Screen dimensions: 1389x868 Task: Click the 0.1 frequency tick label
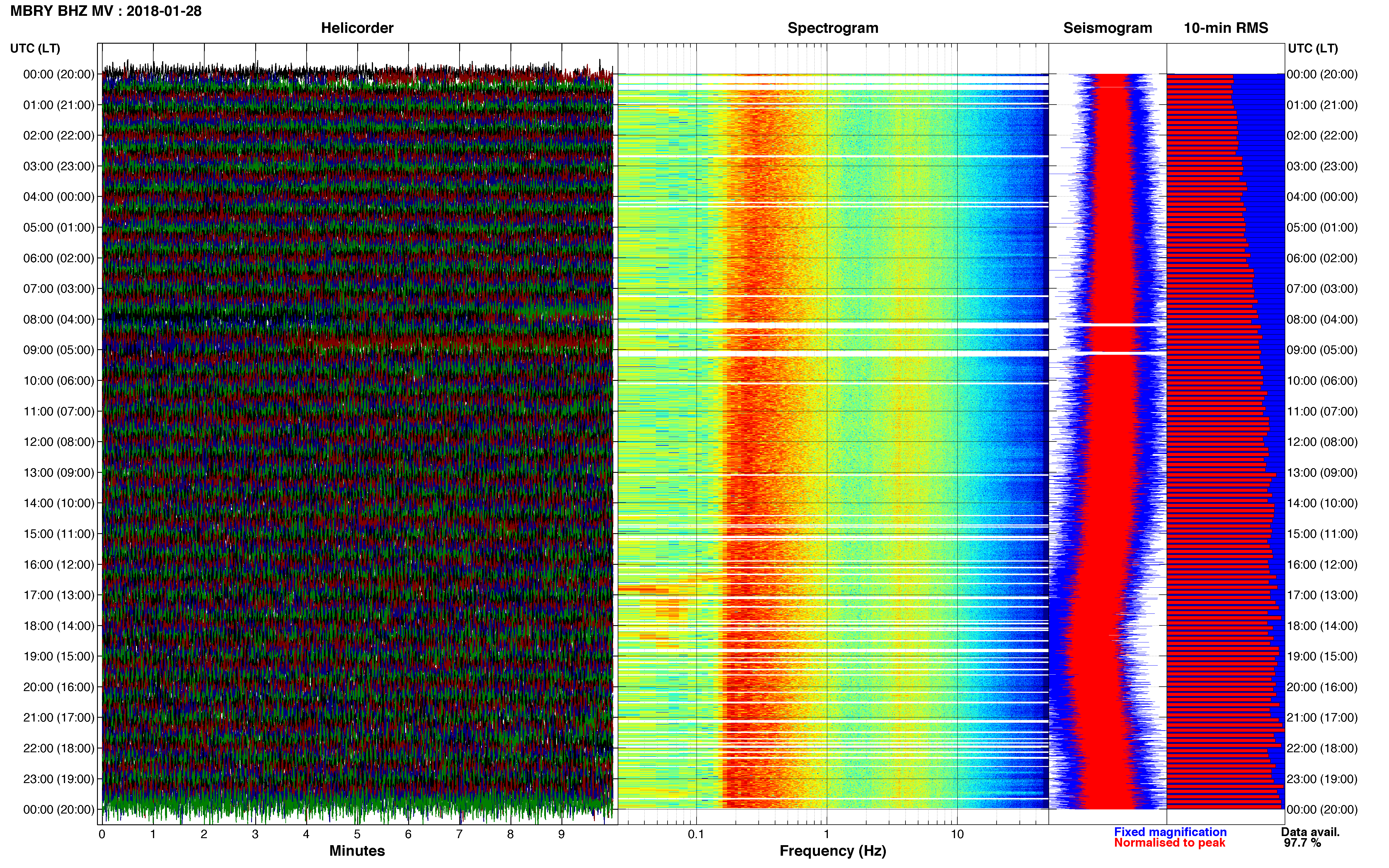click(696, 834)
